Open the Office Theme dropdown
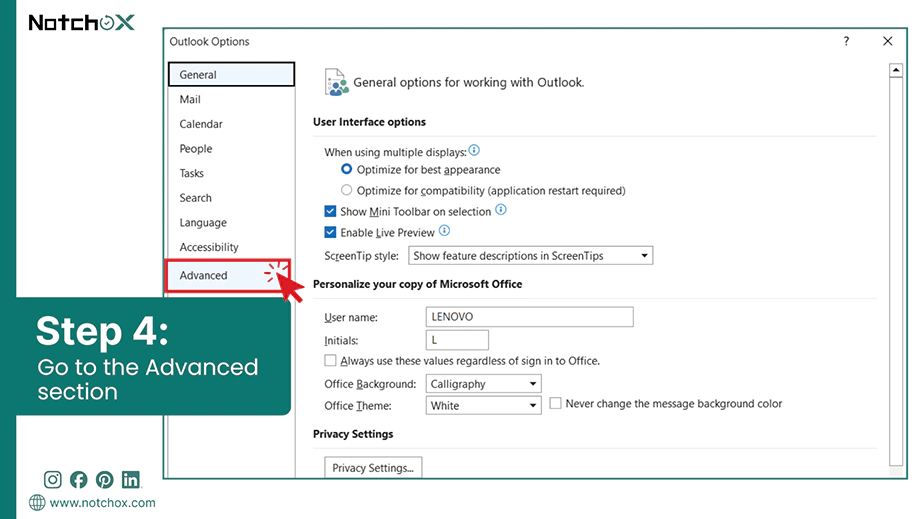Image resolution: width=922 pixels, height=519 pixels. pyautogui.click(x=483, y=406)
